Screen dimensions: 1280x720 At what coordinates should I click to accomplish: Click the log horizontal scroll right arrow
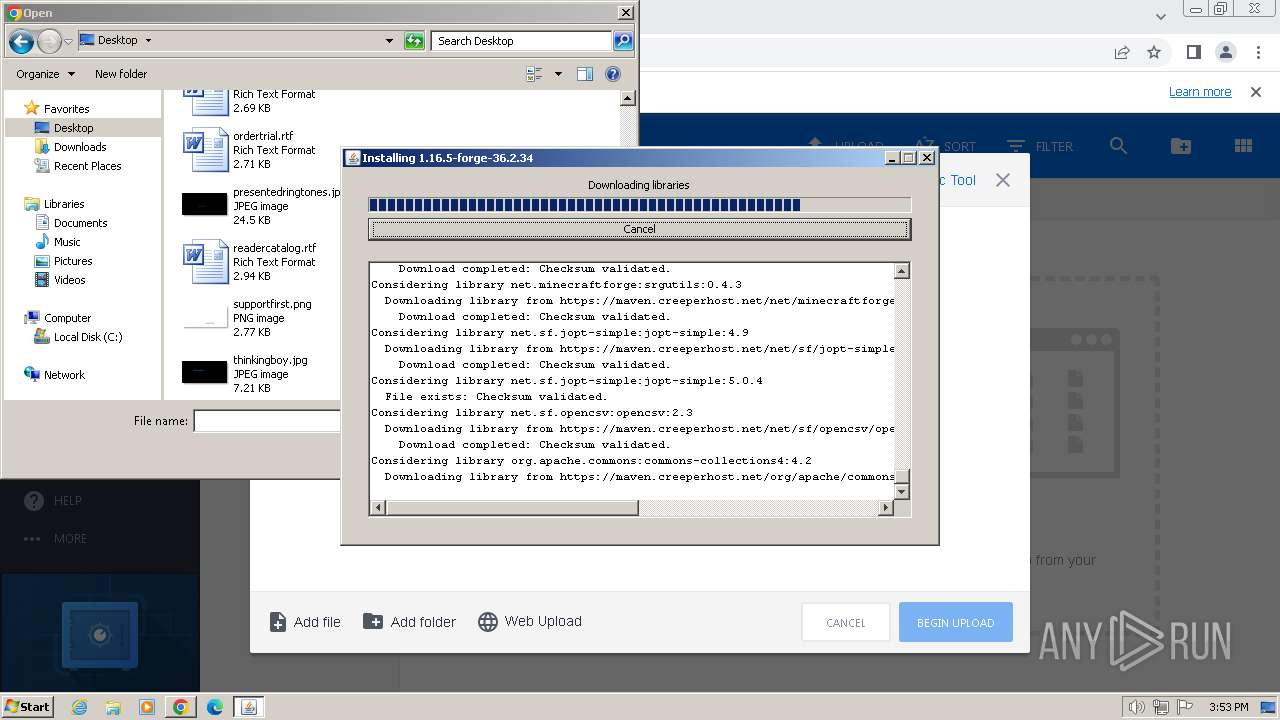[x=885, y=508]
